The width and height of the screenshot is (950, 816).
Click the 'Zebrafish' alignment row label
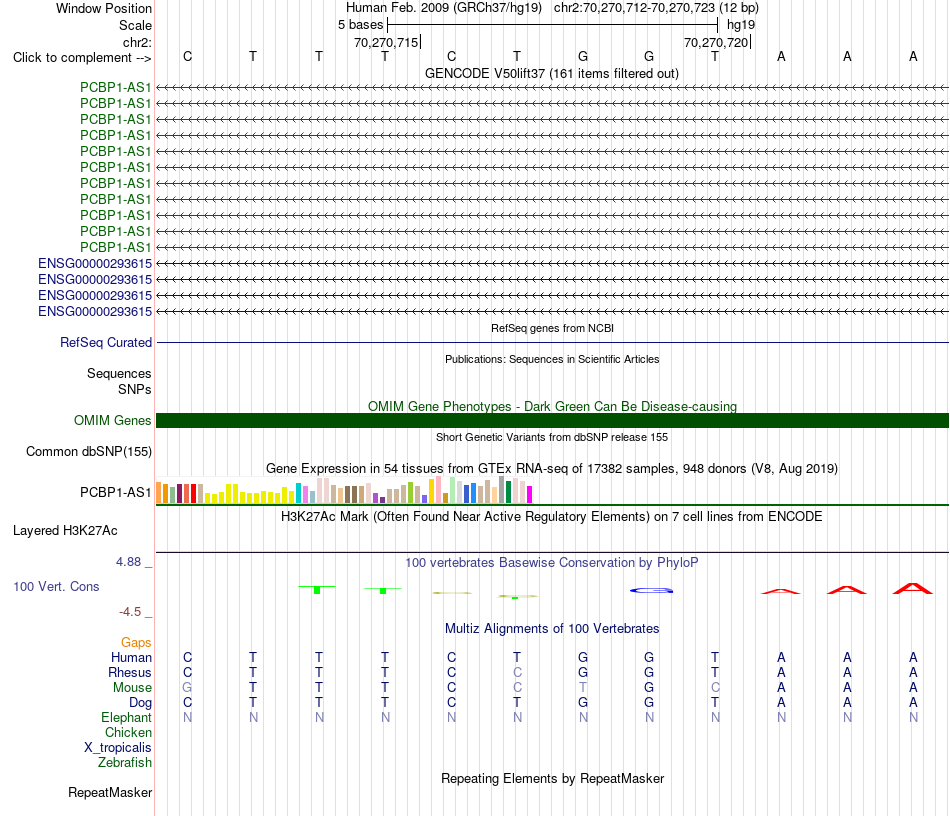point(125,762)
